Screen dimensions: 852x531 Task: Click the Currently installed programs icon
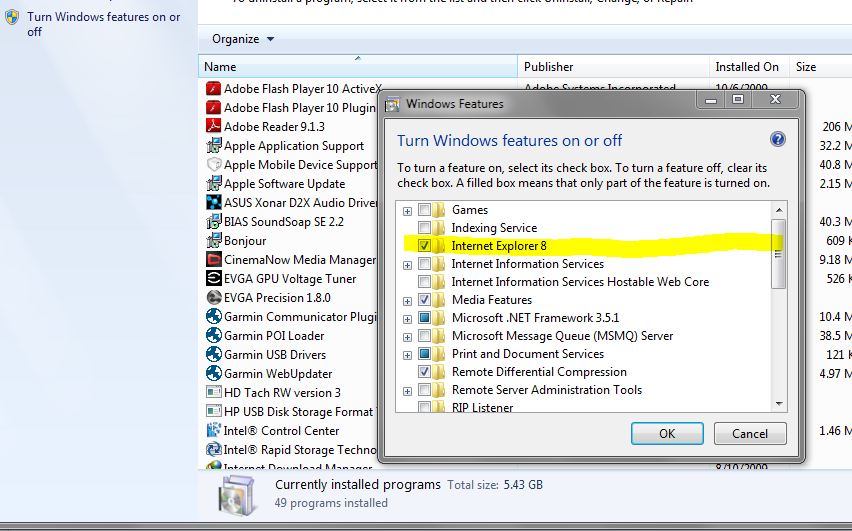[x=236, y=495]
